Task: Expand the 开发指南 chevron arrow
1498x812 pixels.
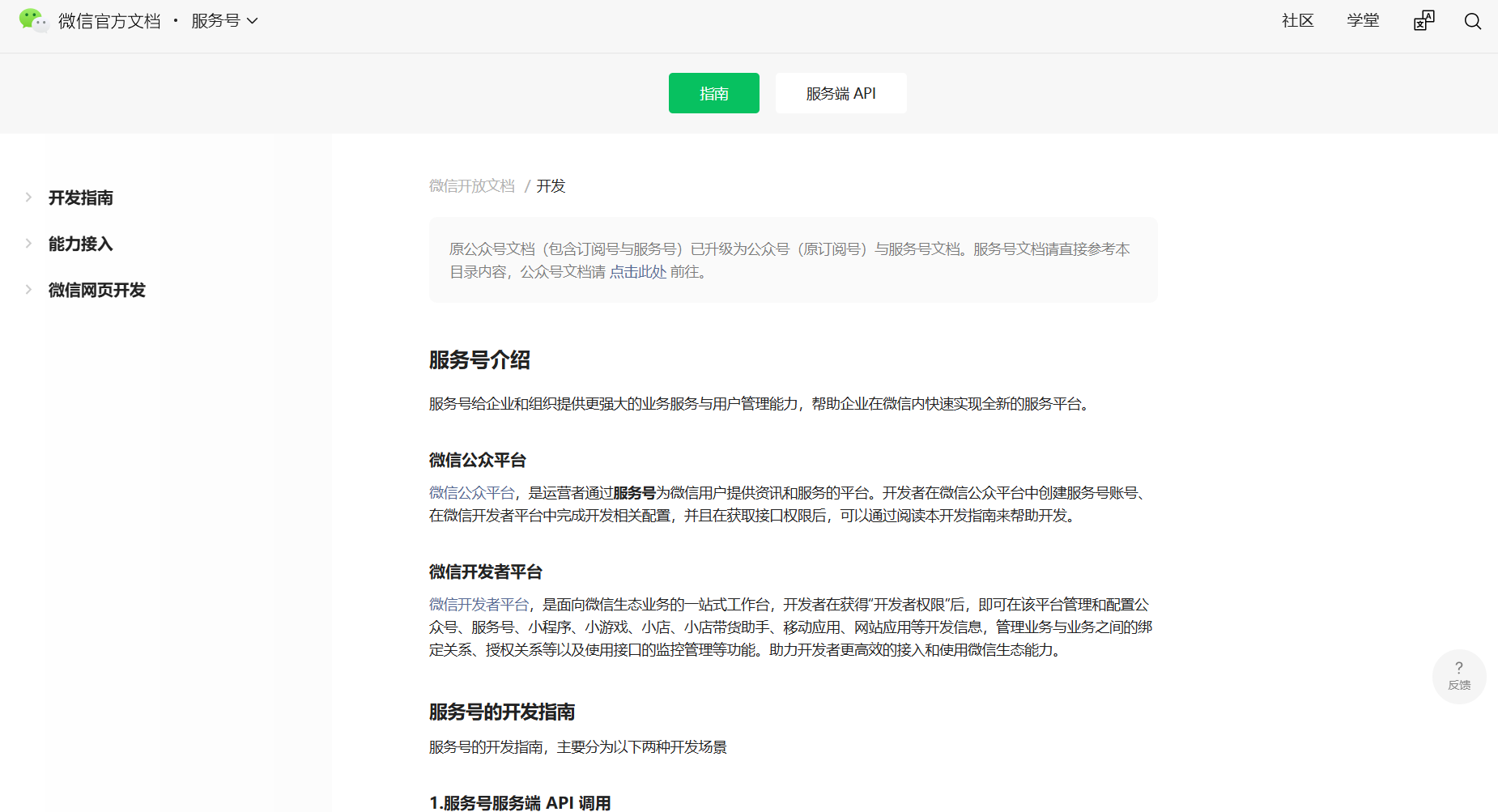Action: point(28,198)
